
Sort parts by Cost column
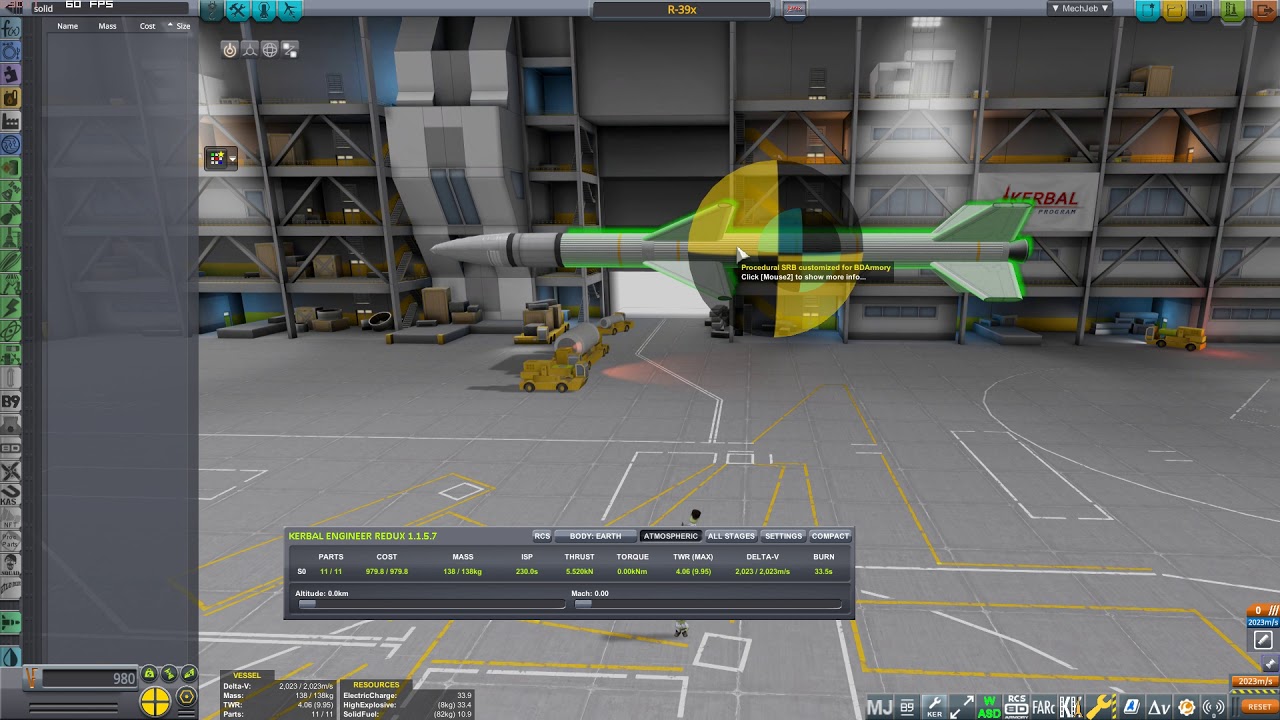[147, 26]
